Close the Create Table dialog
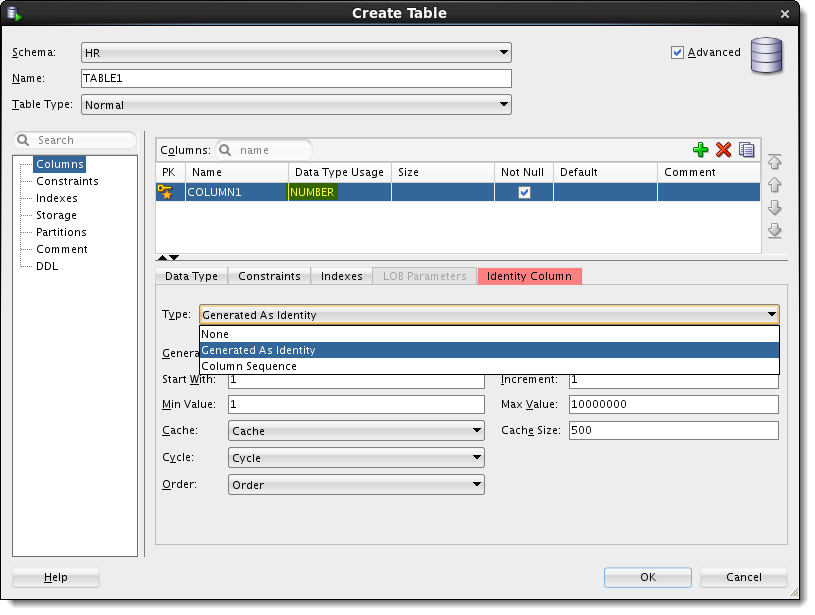 click(x=785, y=14)
